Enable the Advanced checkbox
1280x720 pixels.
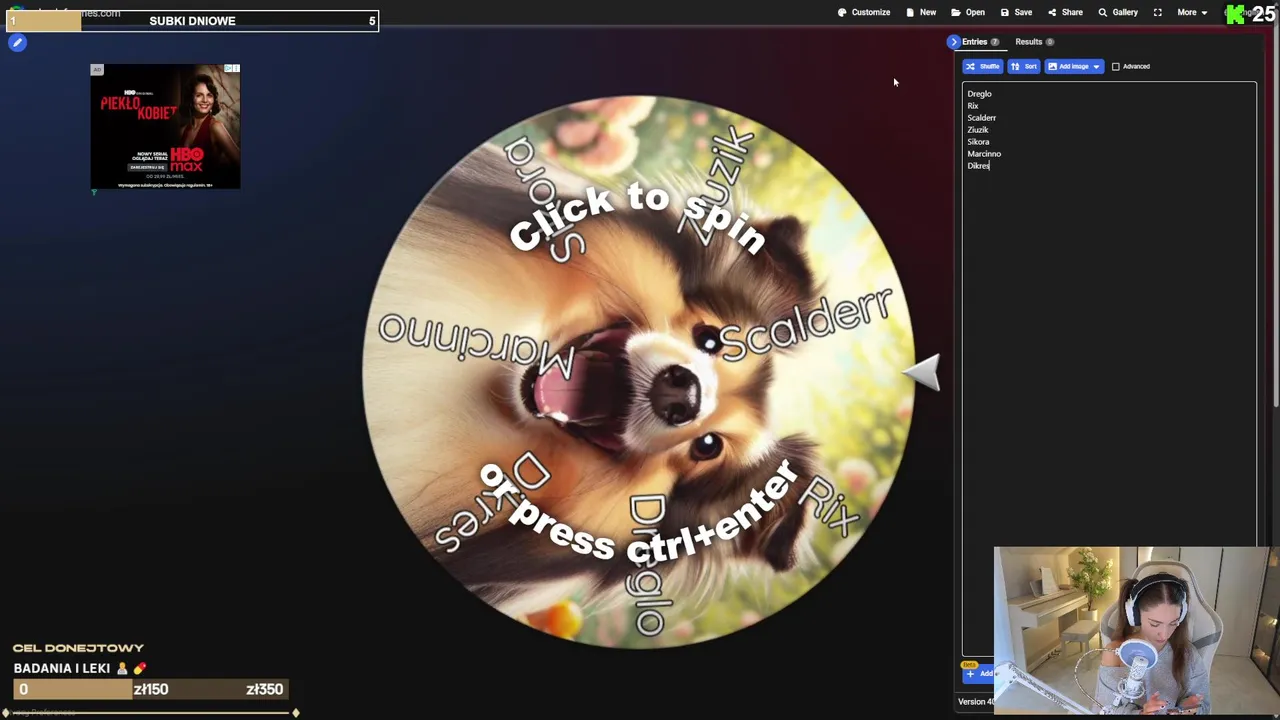tap(1116, 66)
